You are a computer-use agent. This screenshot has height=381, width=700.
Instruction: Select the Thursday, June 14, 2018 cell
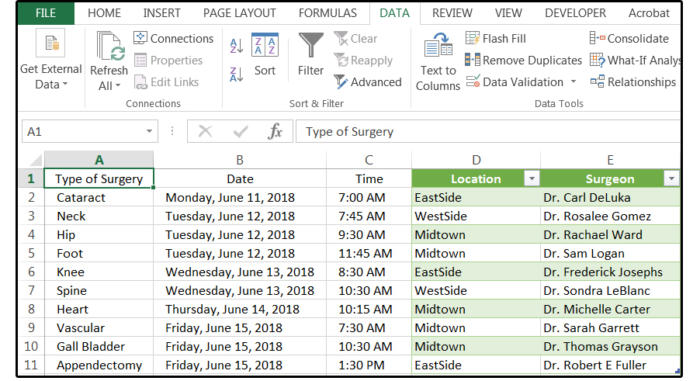tap(240, 309)
